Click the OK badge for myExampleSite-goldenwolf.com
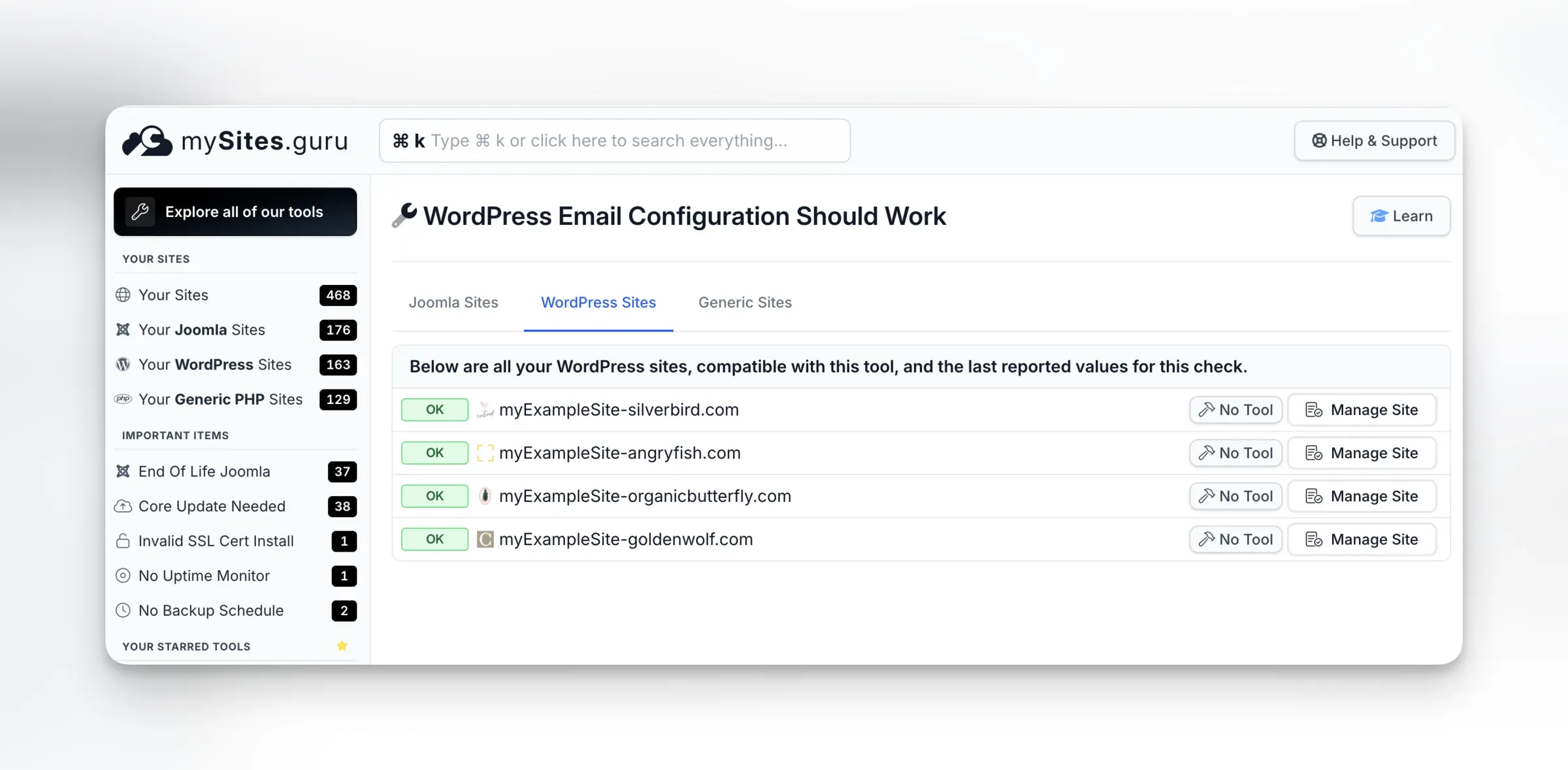1568x770 pixels. point(434,539)
